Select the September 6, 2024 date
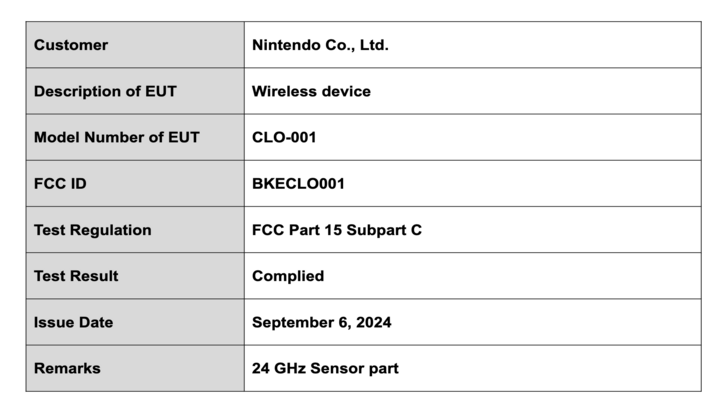Image resolution: width=728 pixels, height=410 pixels. tap(321, 322)
